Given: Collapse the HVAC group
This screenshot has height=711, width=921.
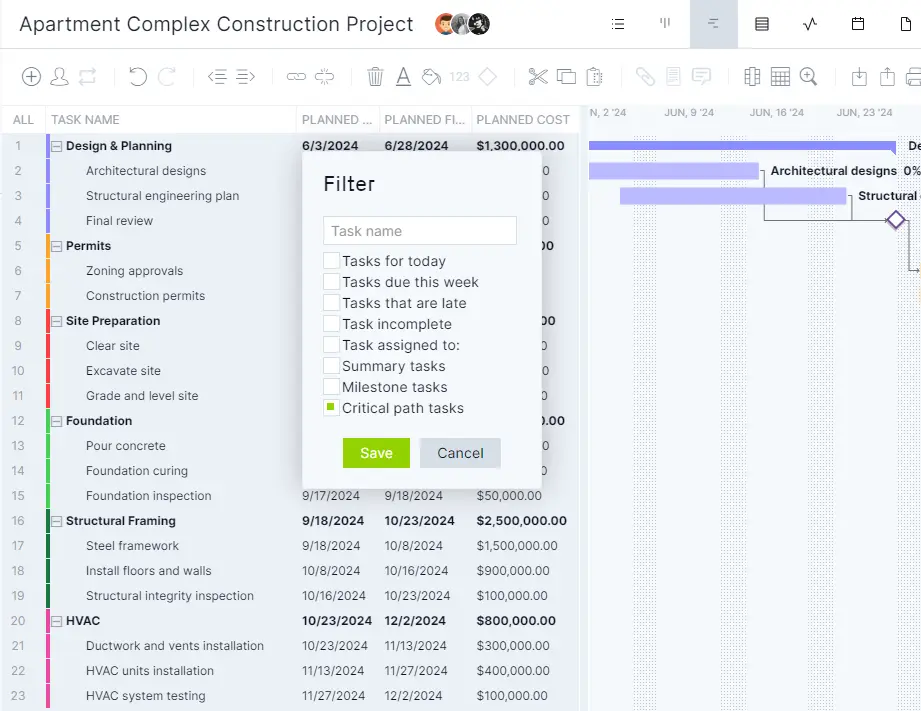Looking at the screenshot, I should 56,621.
